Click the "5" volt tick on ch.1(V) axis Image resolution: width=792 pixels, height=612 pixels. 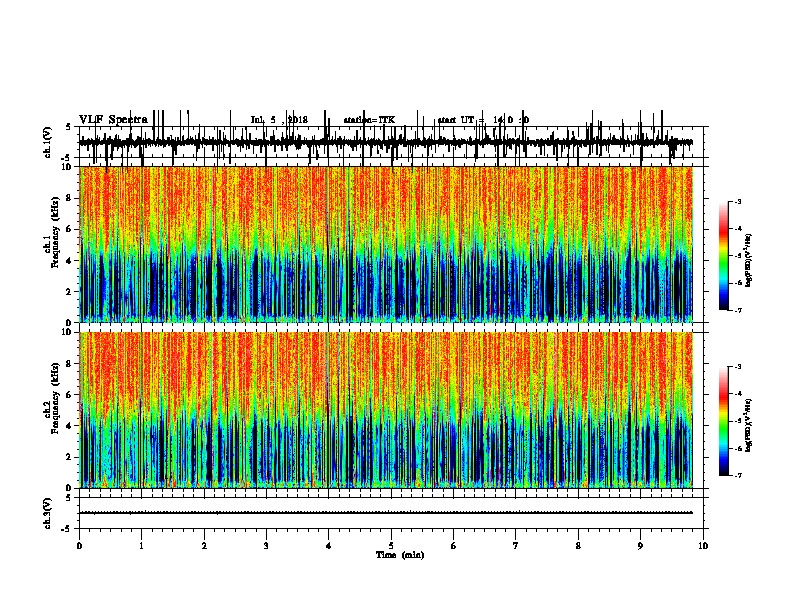(68, 127)
